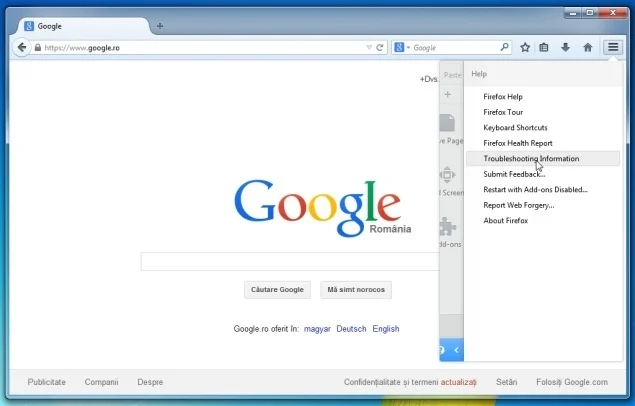635x406 pixels.
Task: Click the blue back chevron in menu panel
Action: (x=456, y=350)
